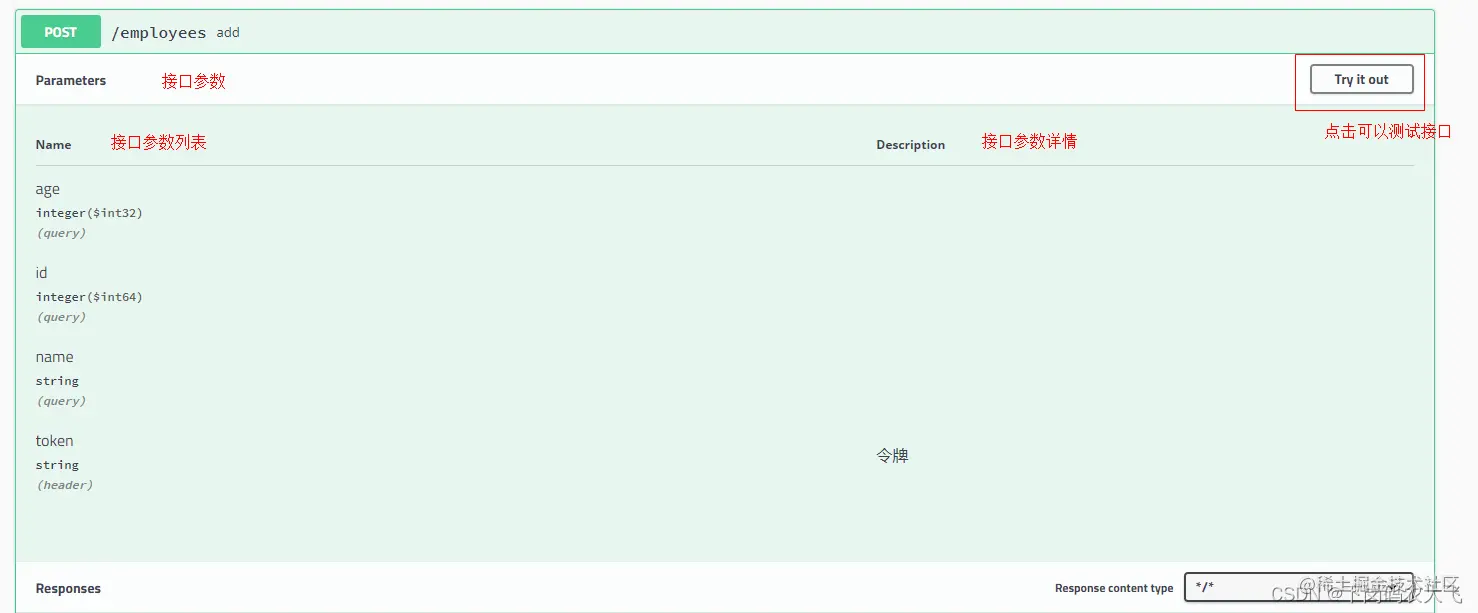
Task: Select the name parameter label
Action: click(x=54, y=357)
